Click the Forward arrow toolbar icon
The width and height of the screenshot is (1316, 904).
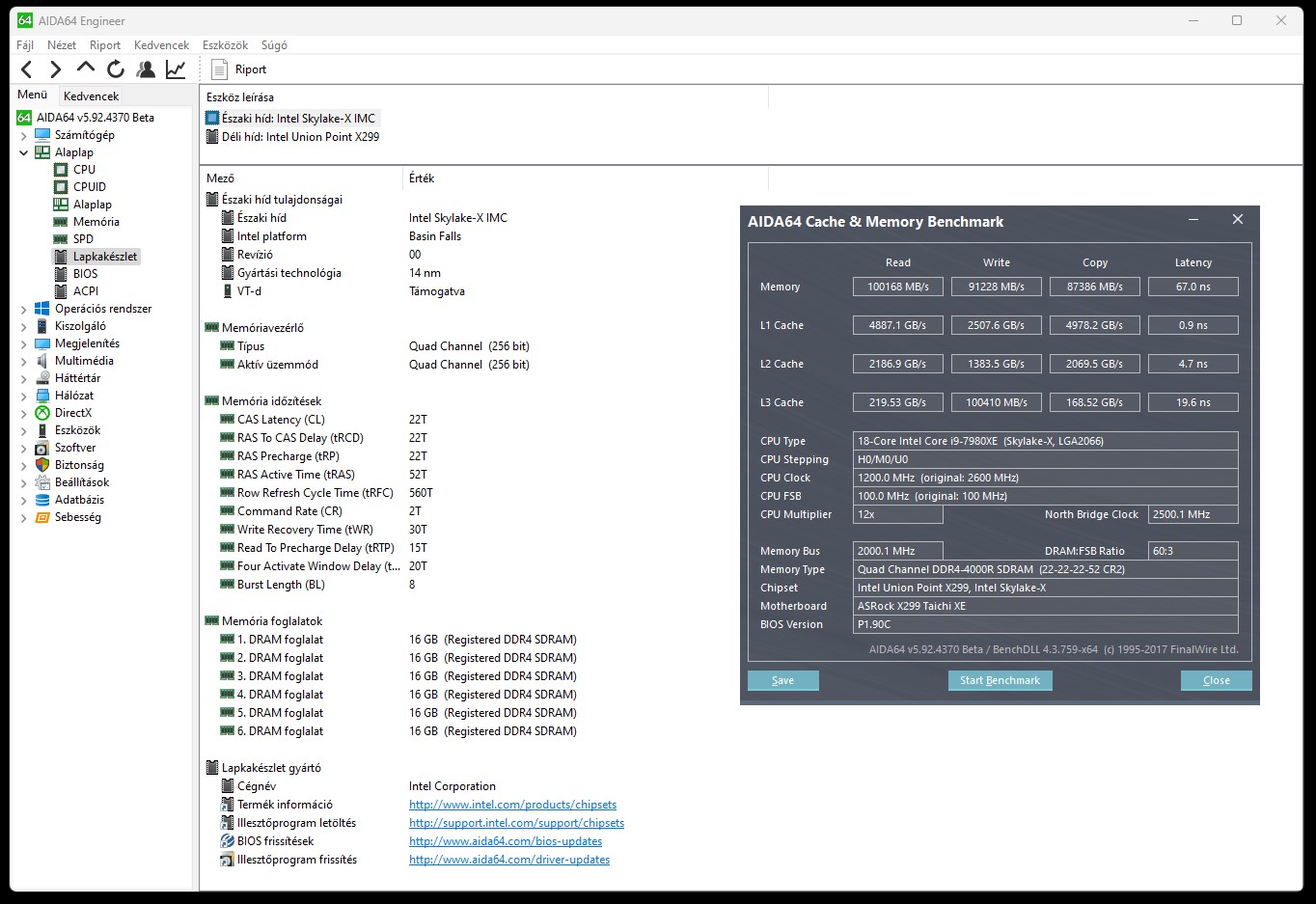[x=56, y=68]
